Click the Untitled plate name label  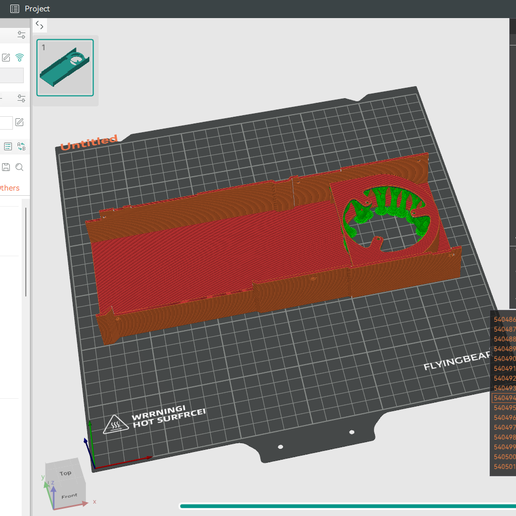[x=89, y=142]
